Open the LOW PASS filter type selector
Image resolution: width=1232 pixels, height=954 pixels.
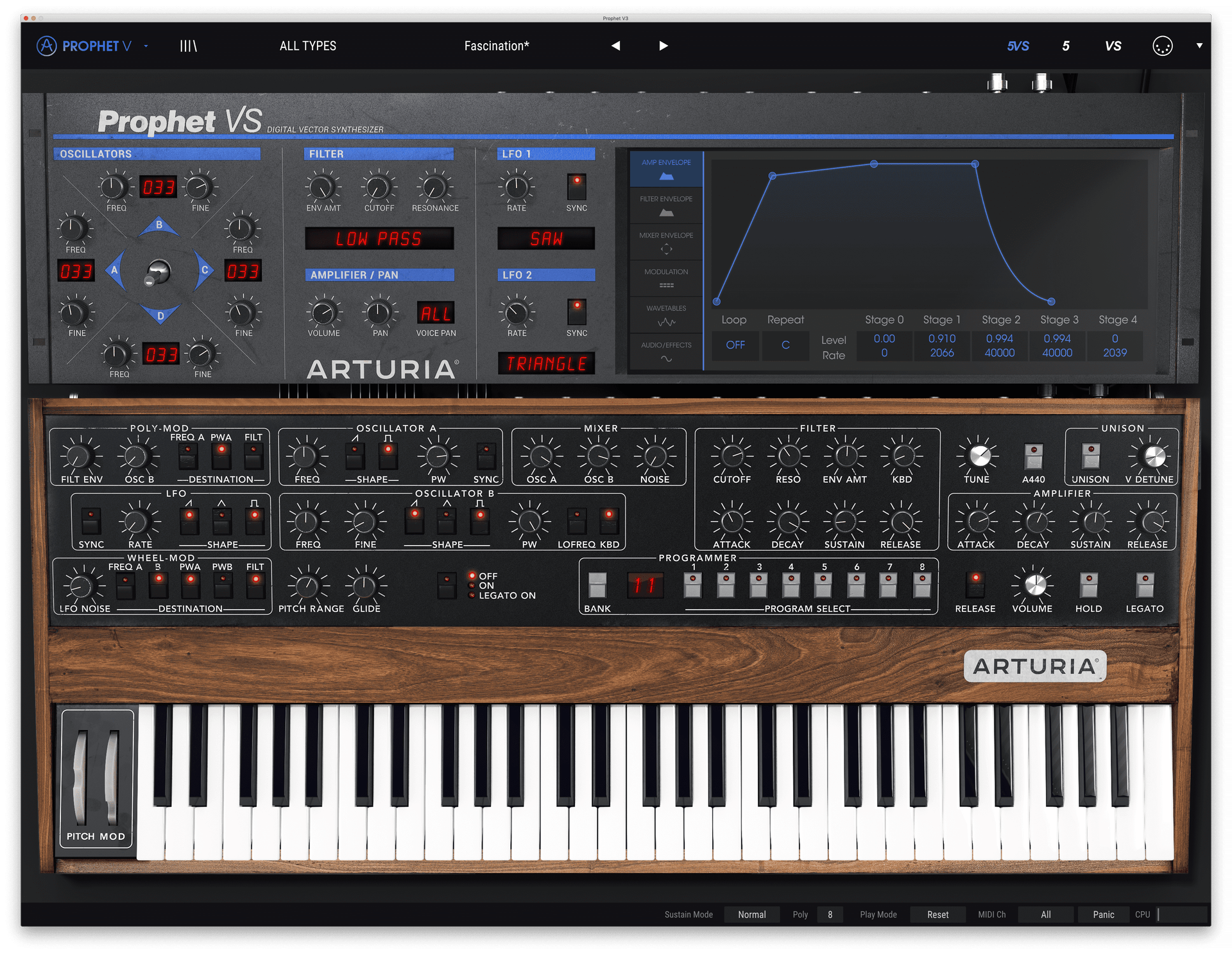click(379, 239)
